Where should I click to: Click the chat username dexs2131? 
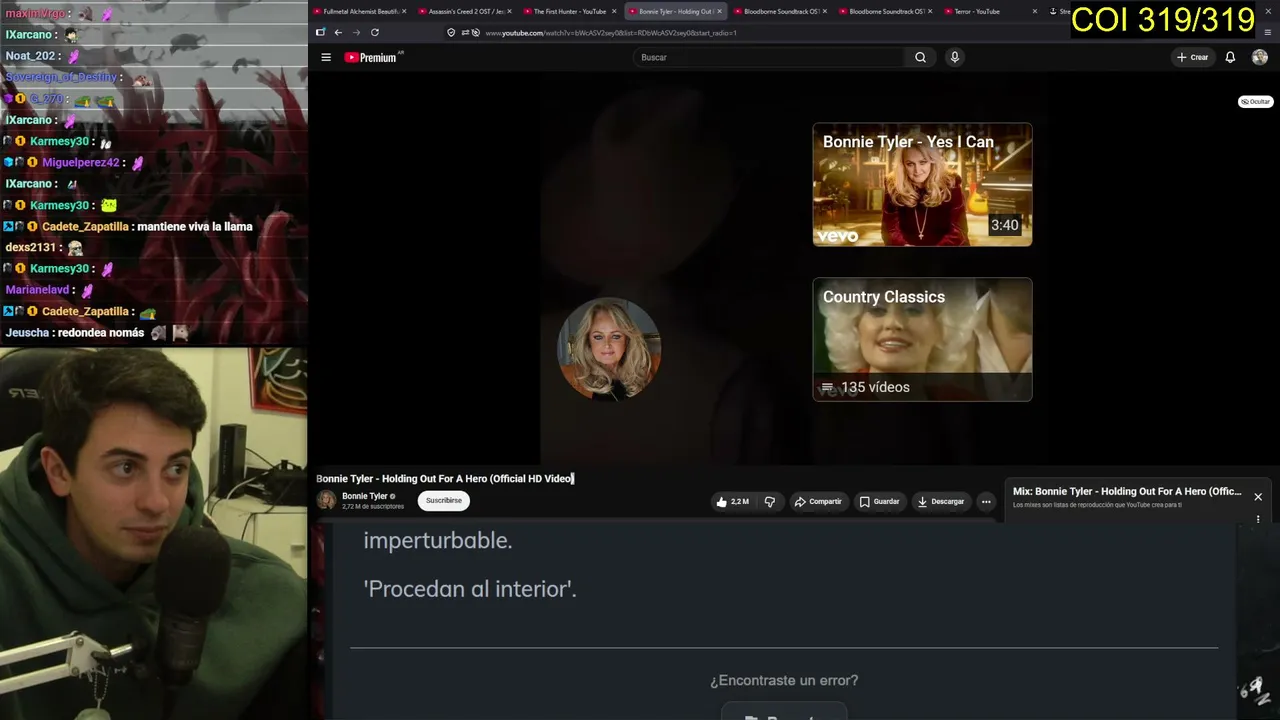pos(31,248)
